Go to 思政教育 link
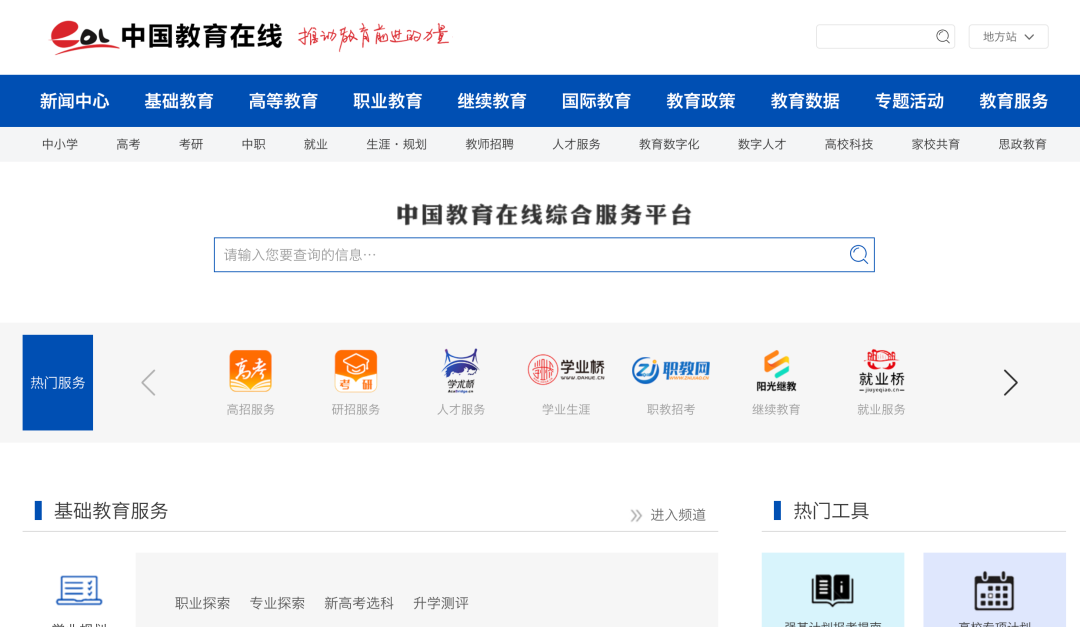 click(x=1023, y=144)
